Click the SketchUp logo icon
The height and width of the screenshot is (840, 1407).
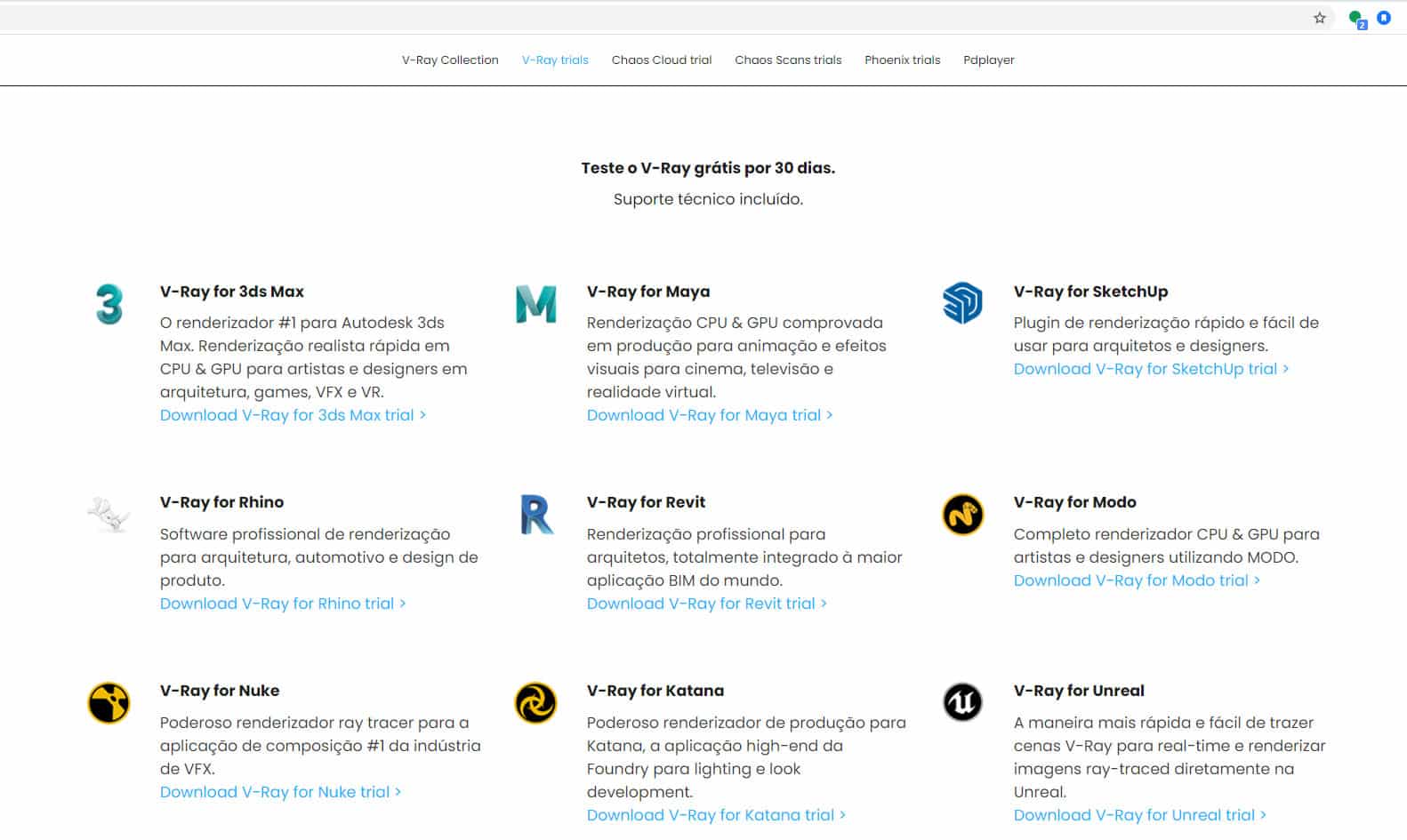(x=962, y=303)
